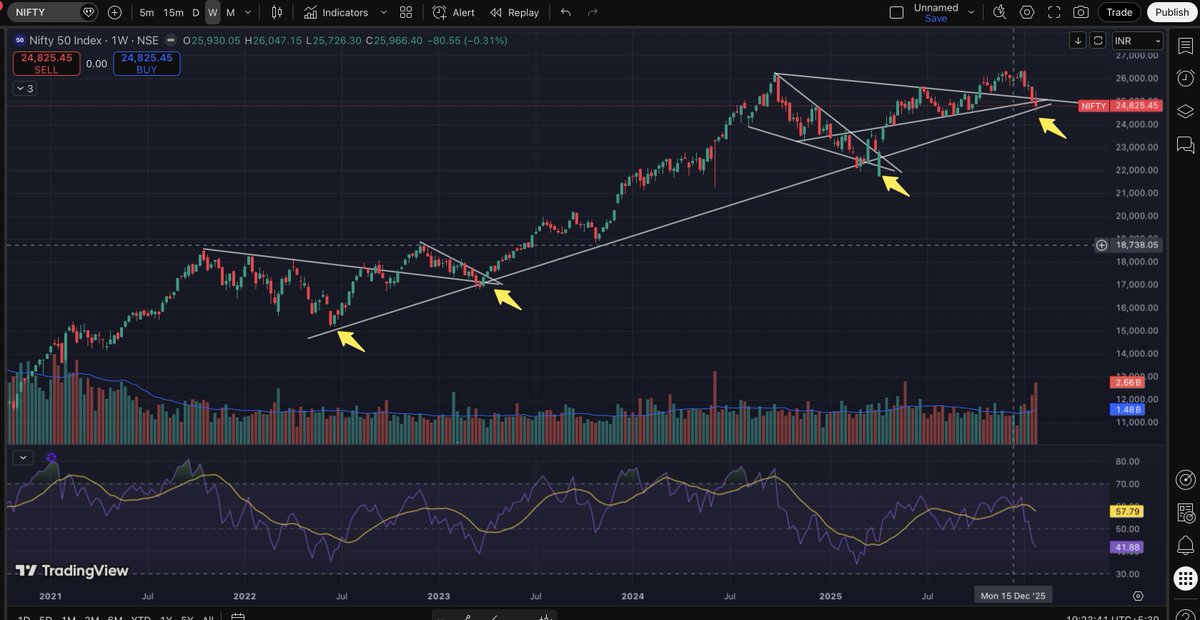Enter fullscreen mode
Image resolution: width=1200 pixels, height=620 pixels.
(1054, 12)
